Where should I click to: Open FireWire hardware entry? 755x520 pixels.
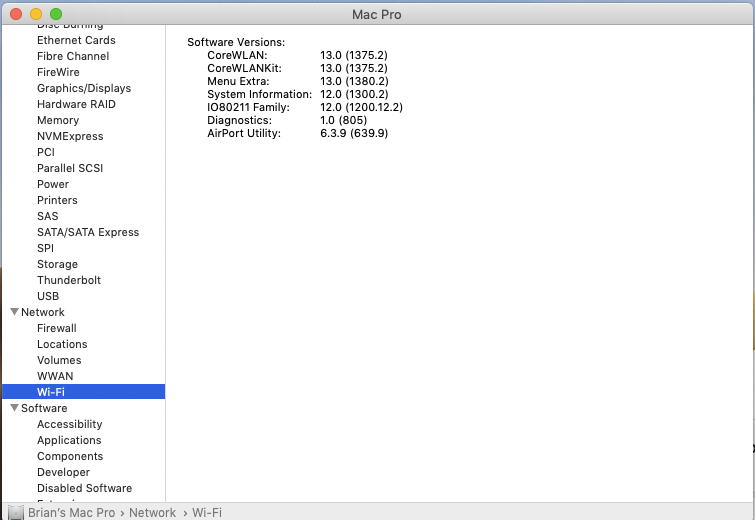click(x=58, y=72)
